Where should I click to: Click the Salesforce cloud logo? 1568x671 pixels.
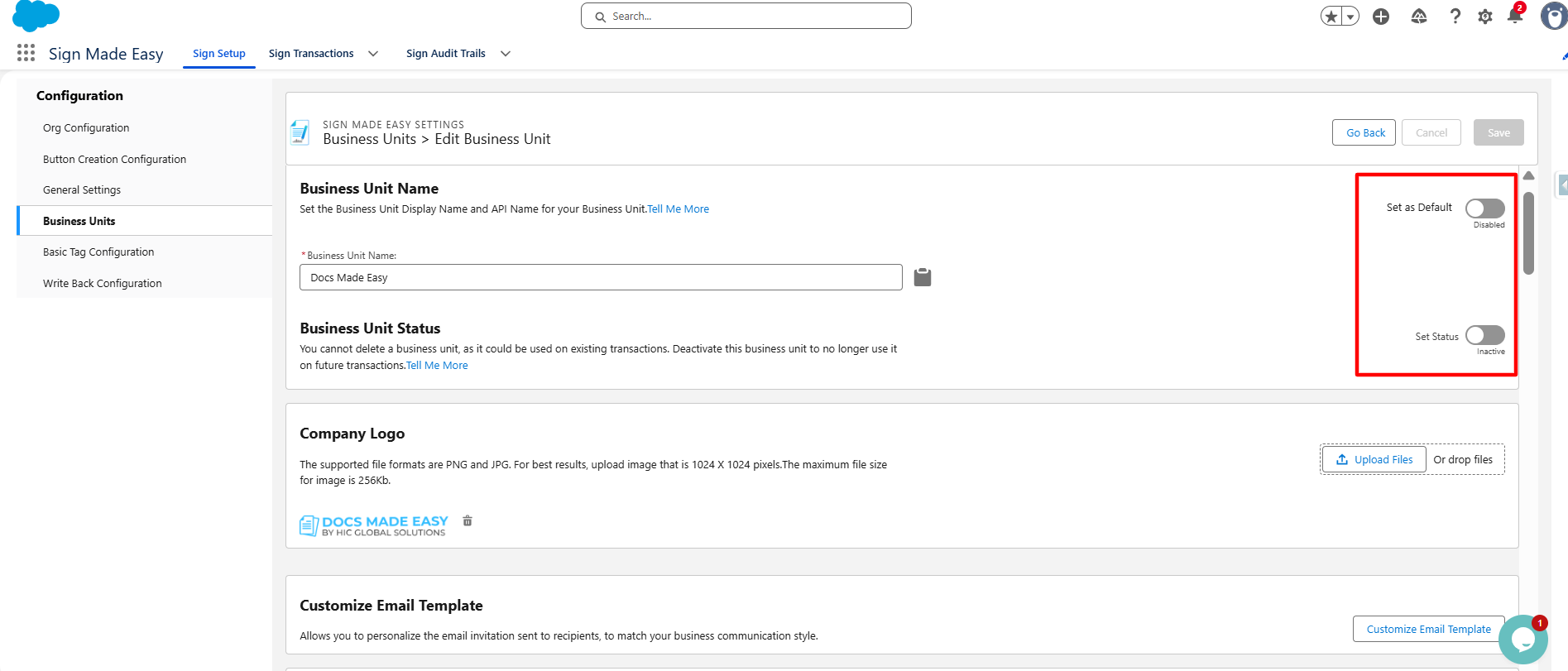coord(36,16)
